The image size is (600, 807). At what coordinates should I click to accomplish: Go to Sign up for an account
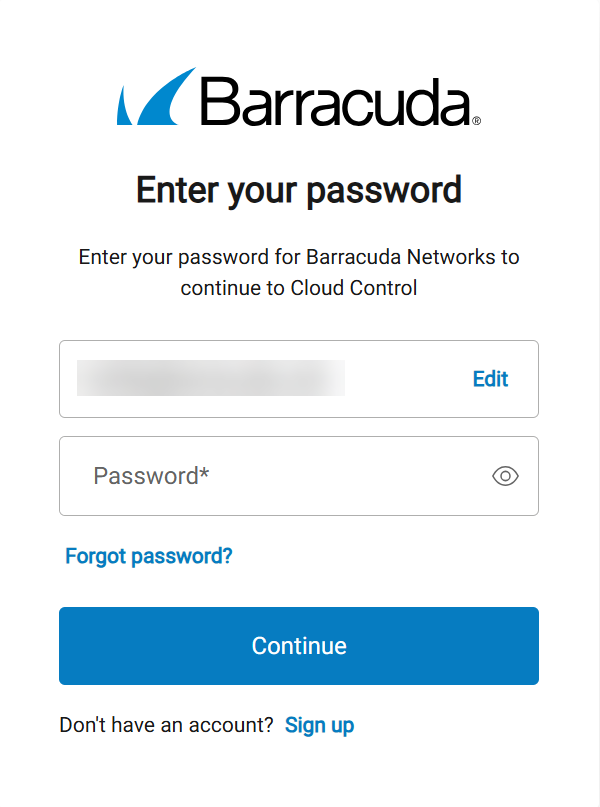coord(319,725)
